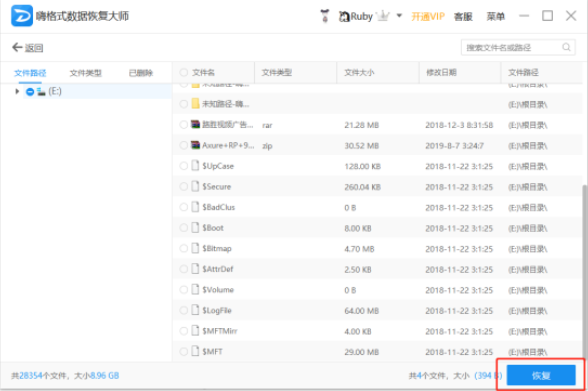The width and height of the screenshot is (588, 391).
Task: Click the rar archive file icon
Action: (x=195, y=124)
